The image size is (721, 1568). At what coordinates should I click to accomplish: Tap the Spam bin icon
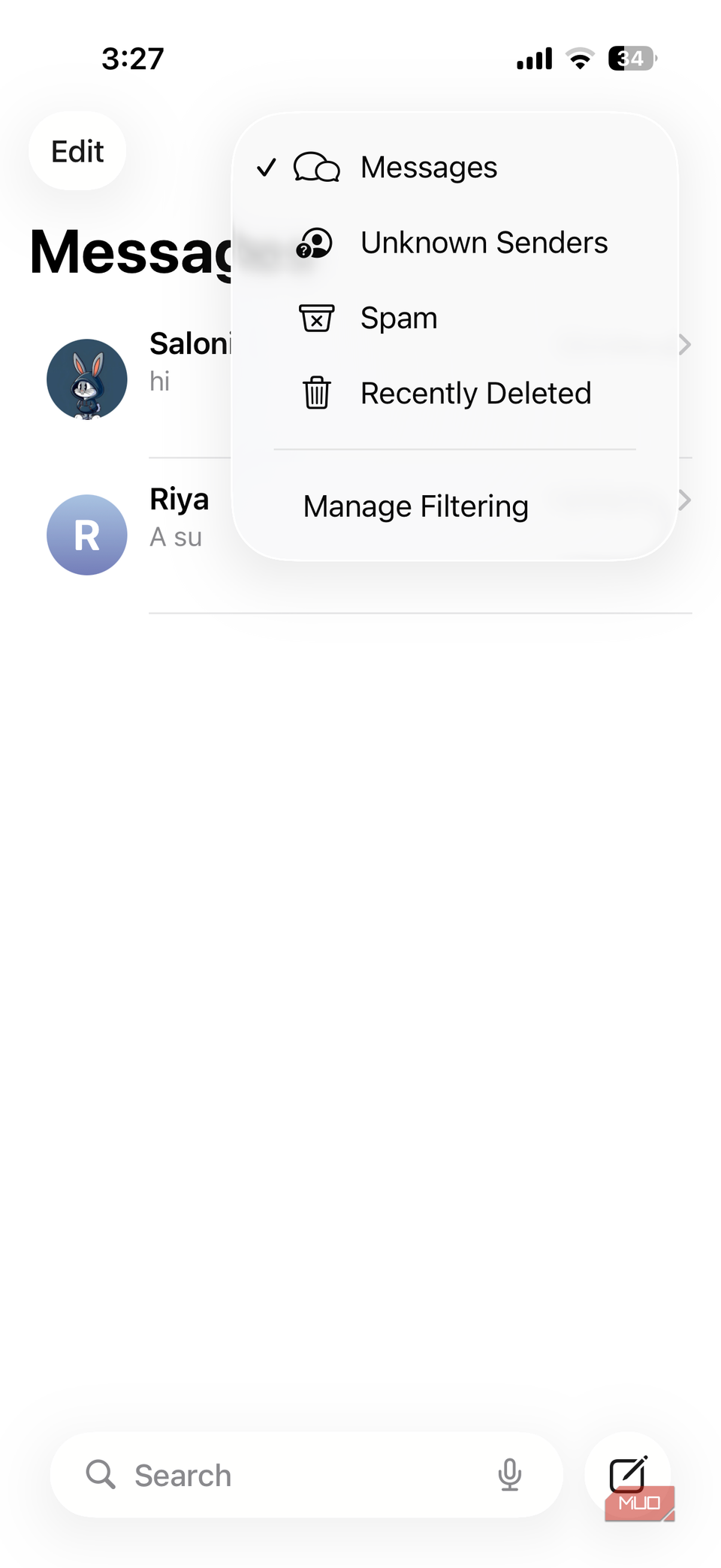[x=316, y=319]
